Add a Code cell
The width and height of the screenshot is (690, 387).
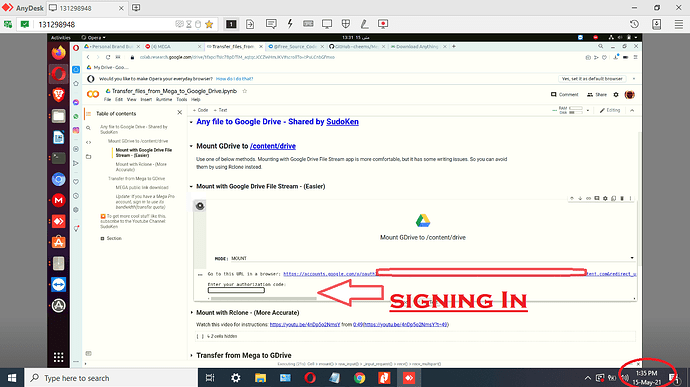(x=201, y=110)
